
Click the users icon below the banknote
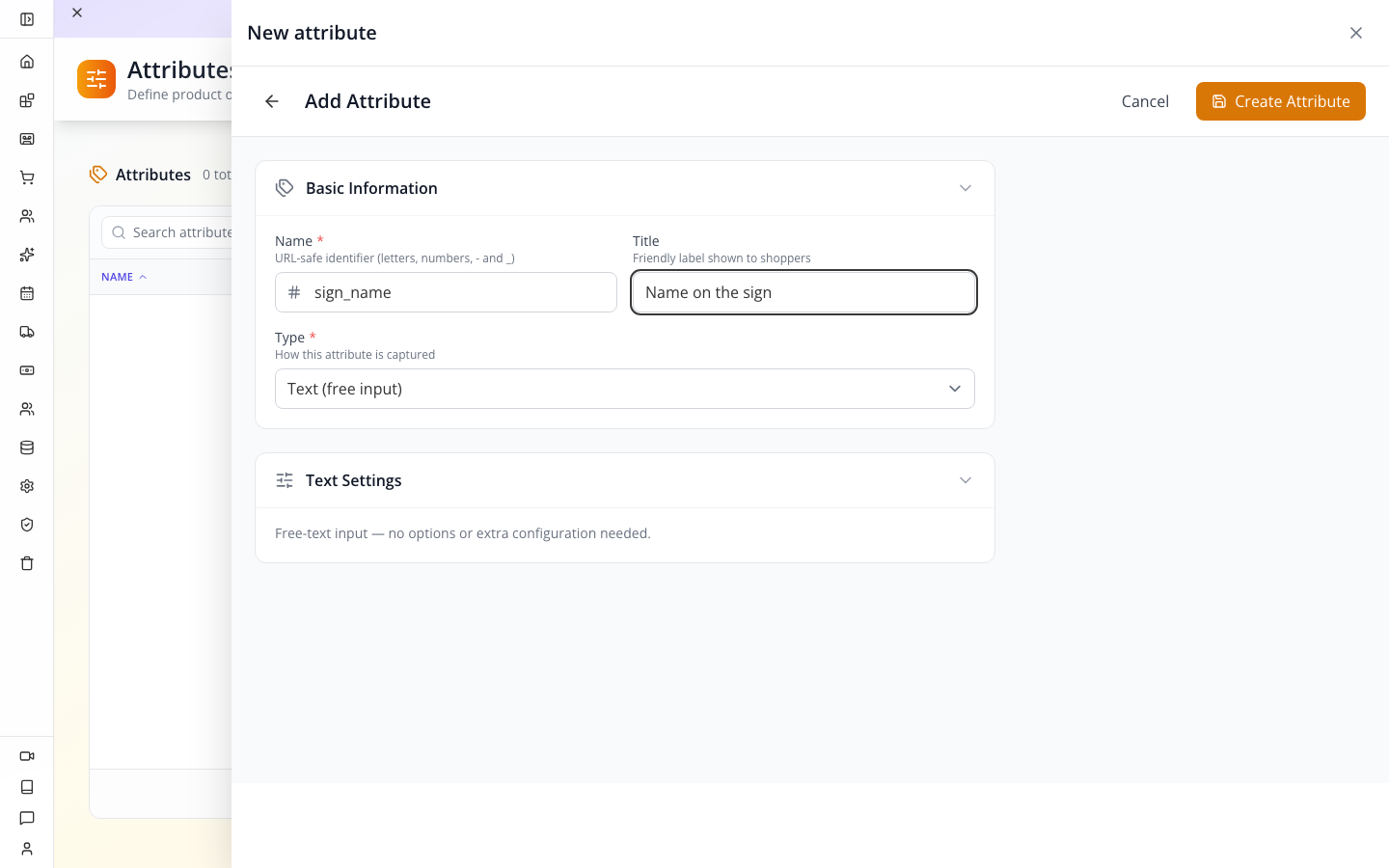[27, 409]
